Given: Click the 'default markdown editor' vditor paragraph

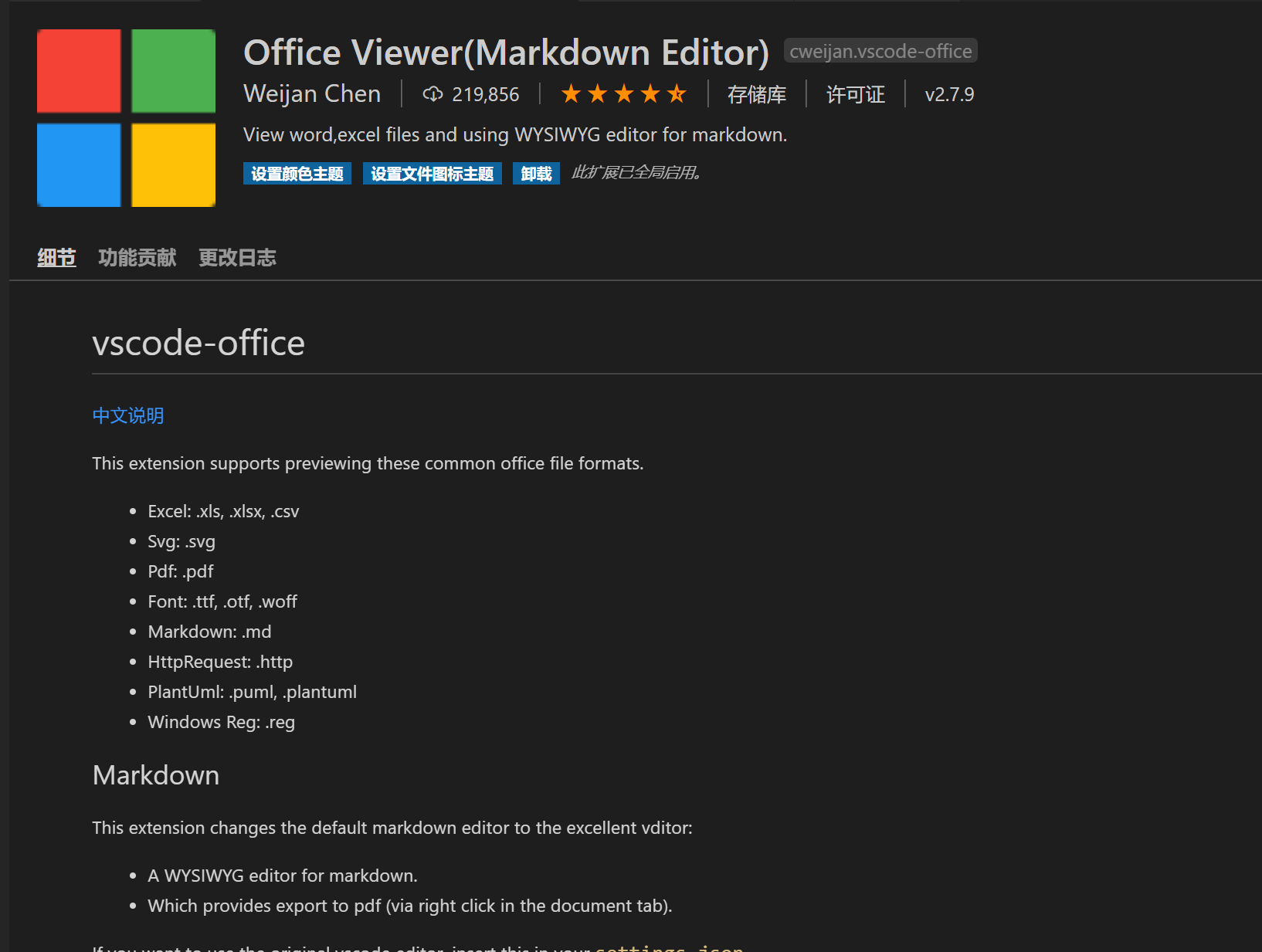Looking at the screenshot, I should click(x=392, y=828).
